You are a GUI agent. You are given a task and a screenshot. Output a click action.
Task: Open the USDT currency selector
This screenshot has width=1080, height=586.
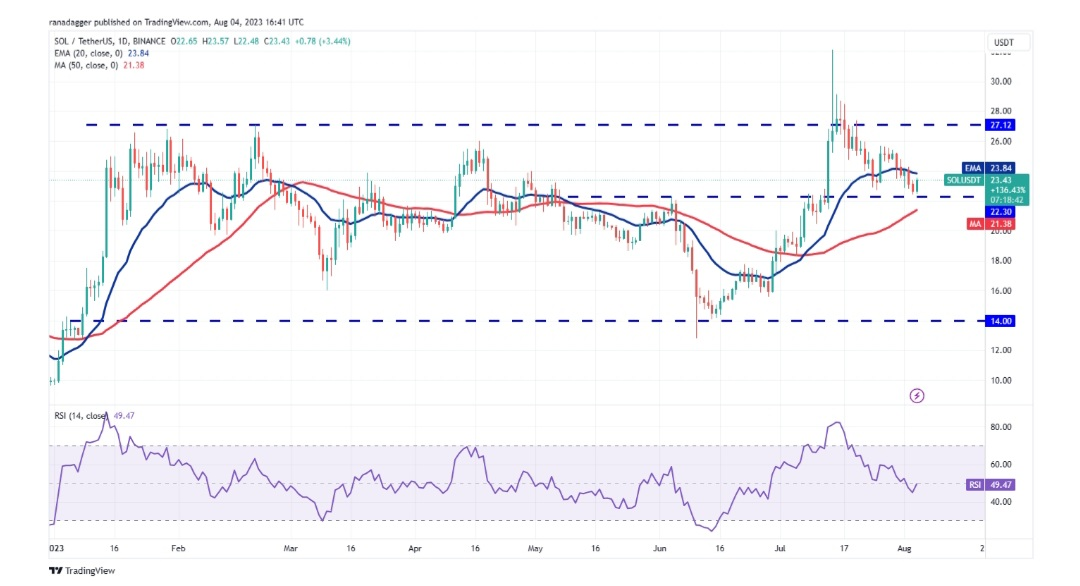1003,42
